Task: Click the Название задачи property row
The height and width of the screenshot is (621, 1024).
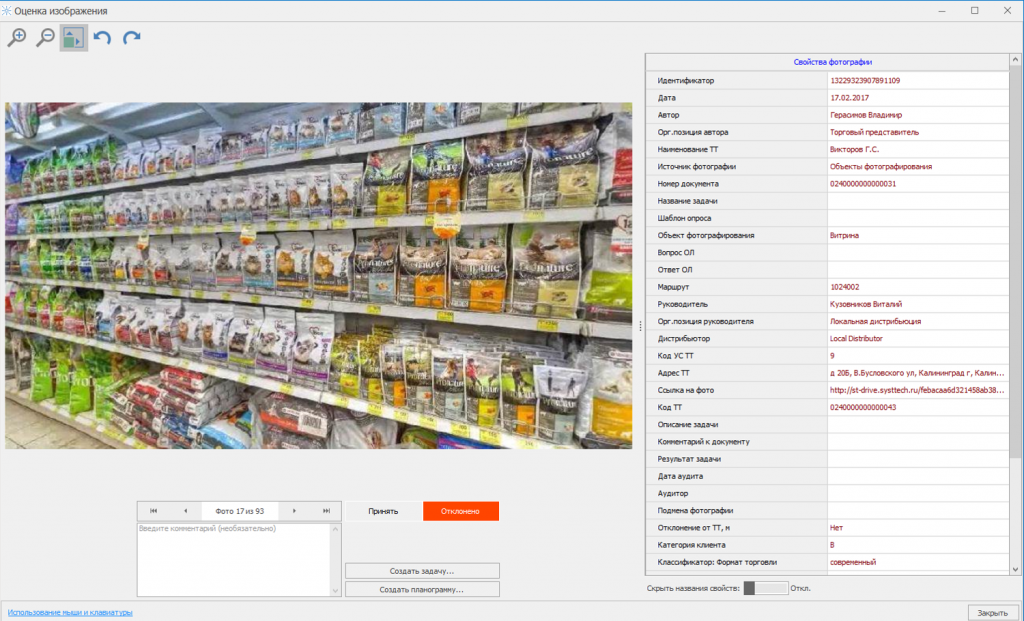Action: [x=827, y=200]
